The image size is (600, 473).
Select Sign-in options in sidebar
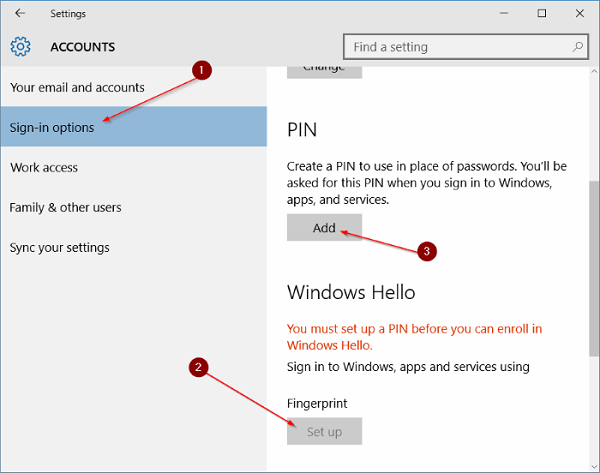(x=52, y=128)
